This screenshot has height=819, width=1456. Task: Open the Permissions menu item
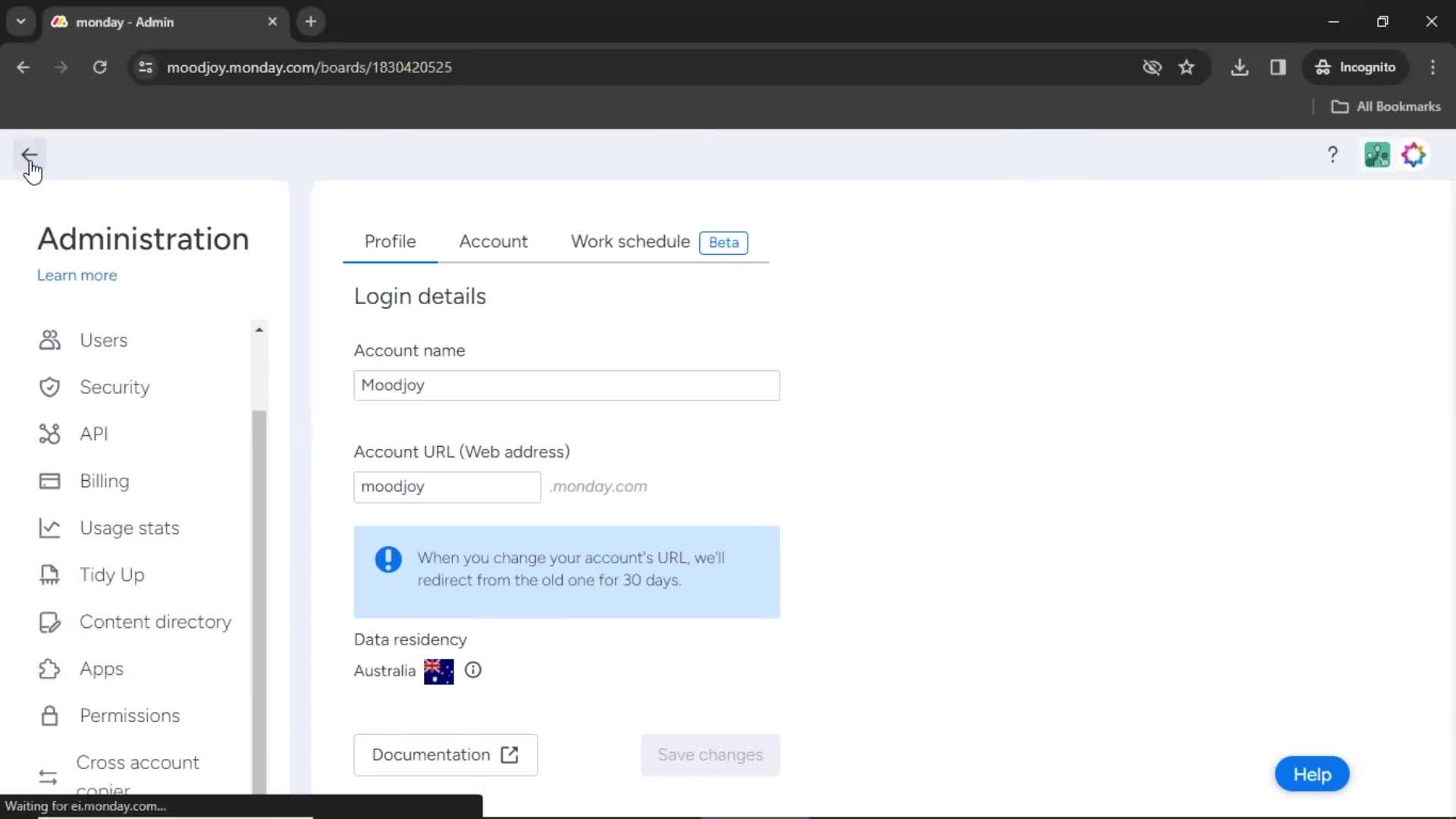130,716
